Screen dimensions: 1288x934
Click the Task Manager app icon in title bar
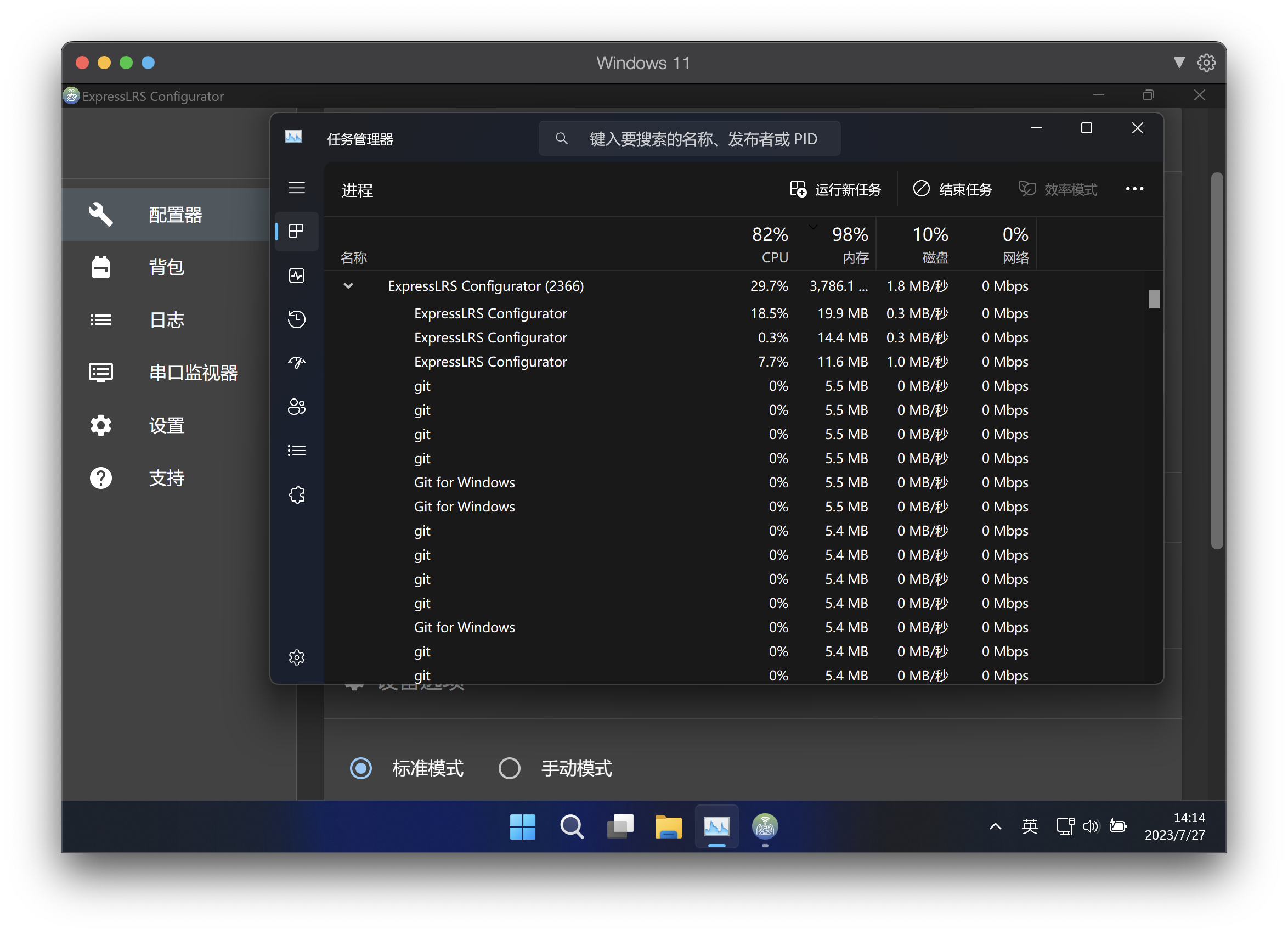[x=293, y=138]
